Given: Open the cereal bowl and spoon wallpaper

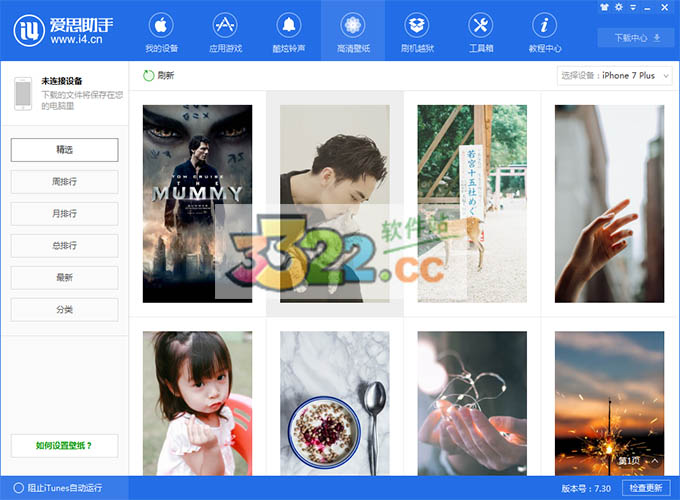Looking at the screenshot, I should 335,403.
